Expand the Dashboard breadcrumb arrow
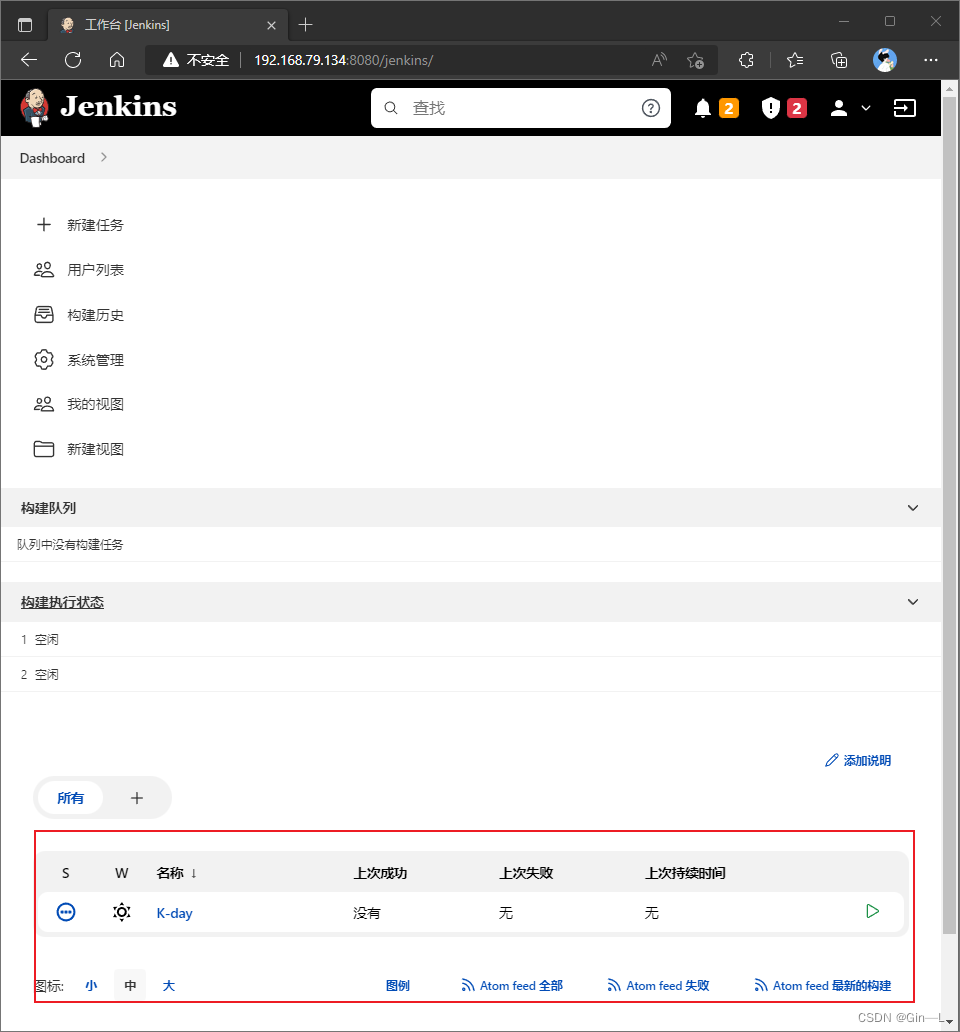 pos(104,157)
